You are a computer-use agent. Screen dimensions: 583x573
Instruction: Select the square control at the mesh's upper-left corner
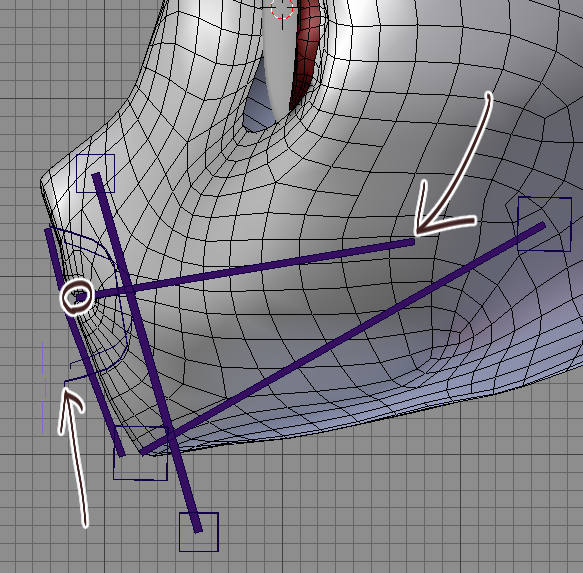coord(96,173)
